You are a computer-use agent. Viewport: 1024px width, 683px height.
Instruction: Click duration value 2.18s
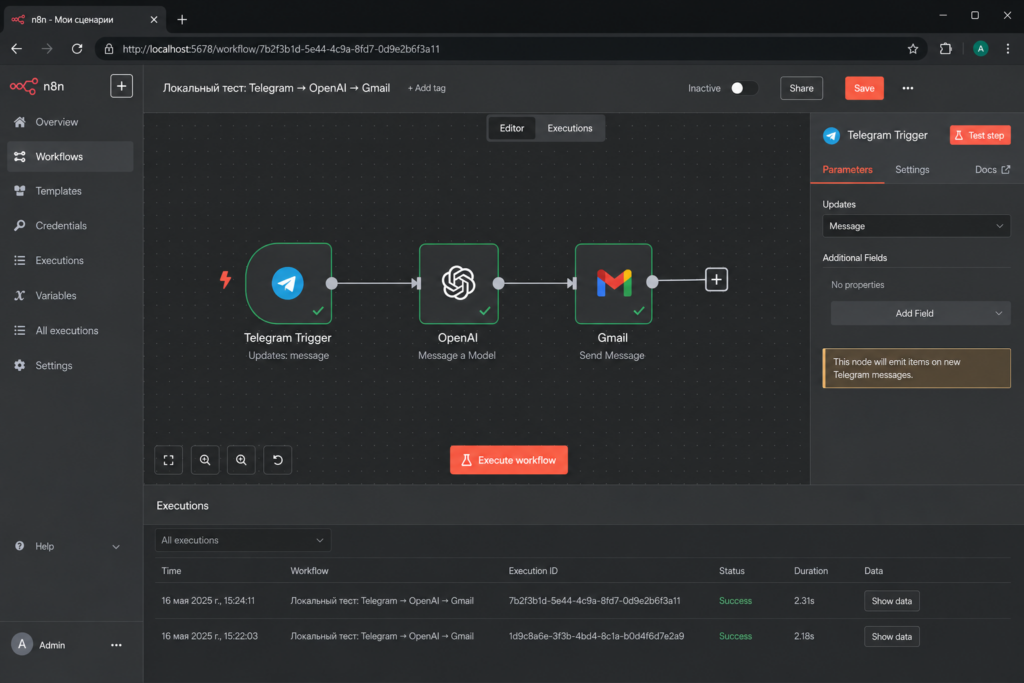tap(804, 636)
